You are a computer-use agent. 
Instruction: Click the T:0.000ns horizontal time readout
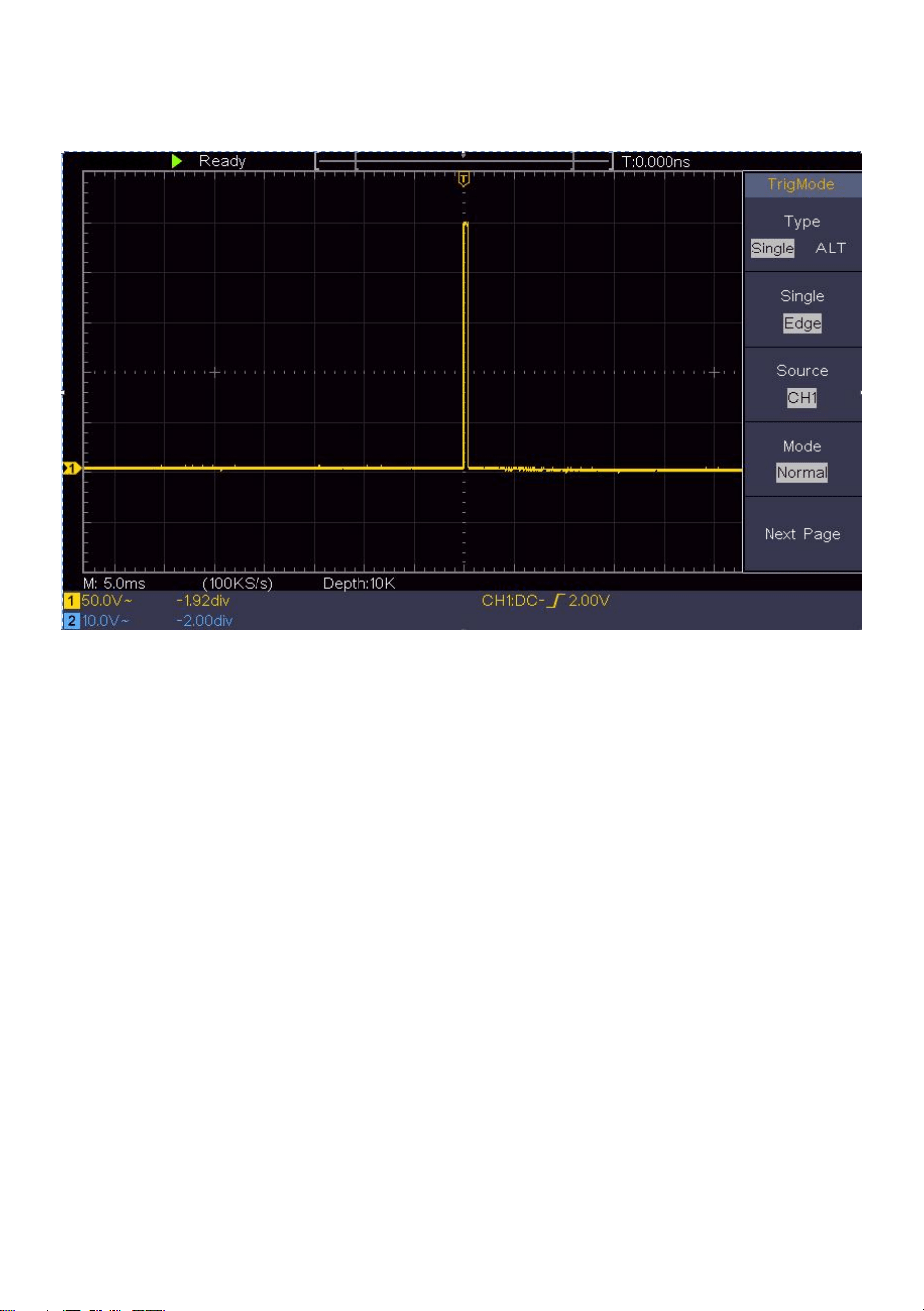click(656, 161)
